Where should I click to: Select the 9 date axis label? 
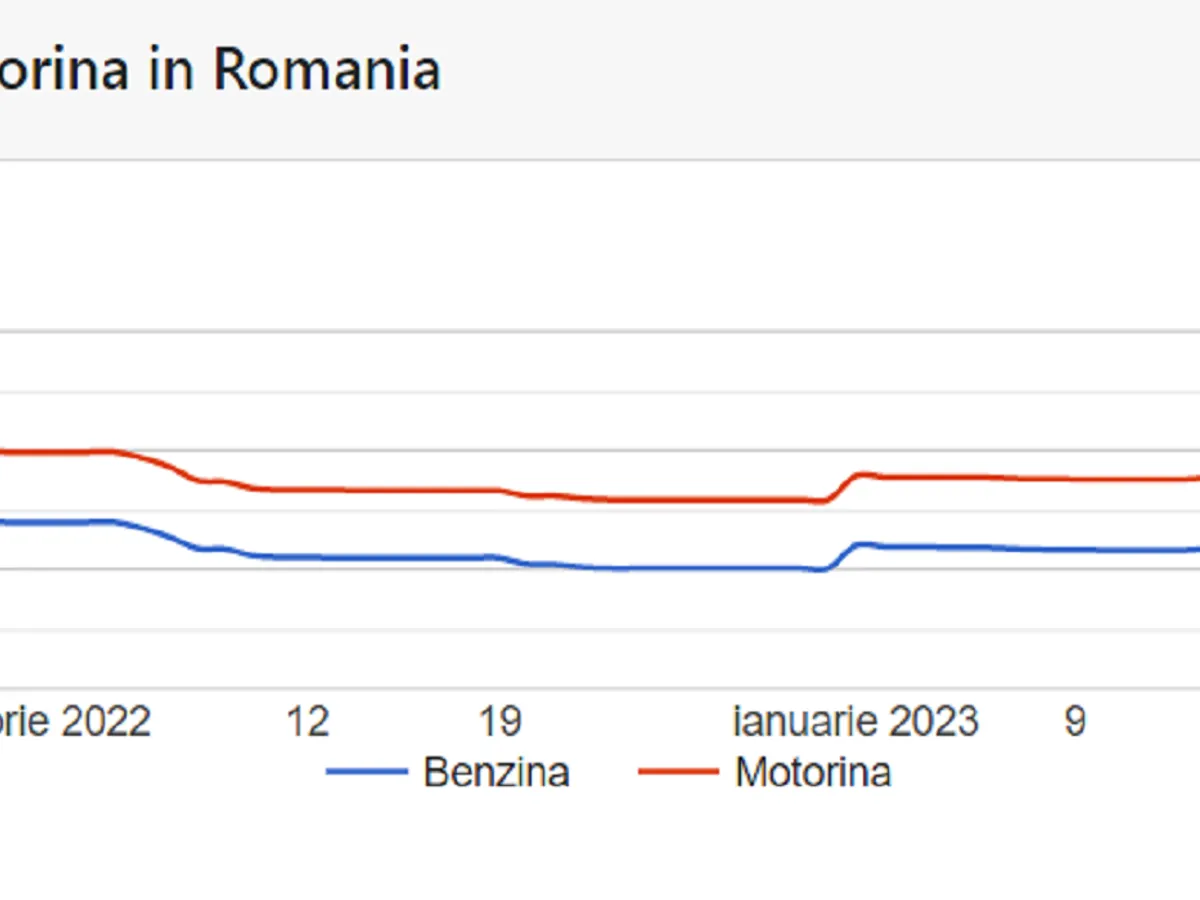coord(1074,721)
